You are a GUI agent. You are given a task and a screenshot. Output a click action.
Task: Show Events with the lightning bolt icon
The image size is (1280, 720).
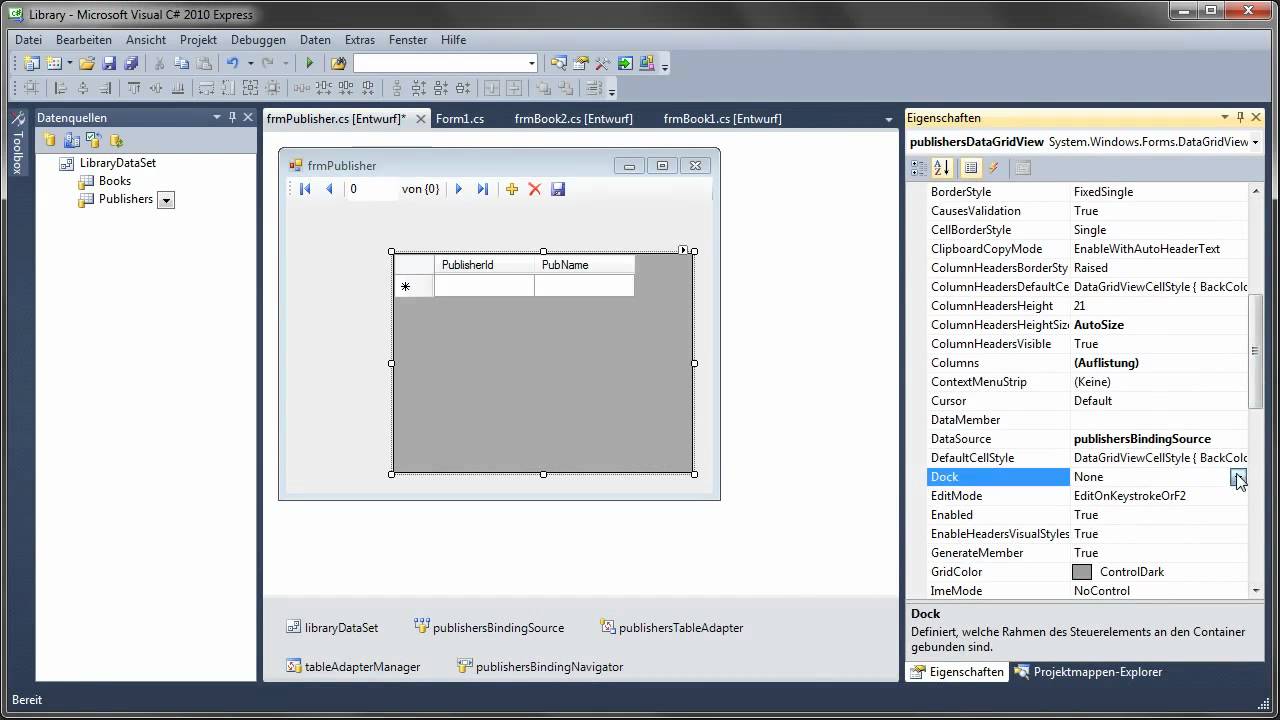(x=993, y=168)
